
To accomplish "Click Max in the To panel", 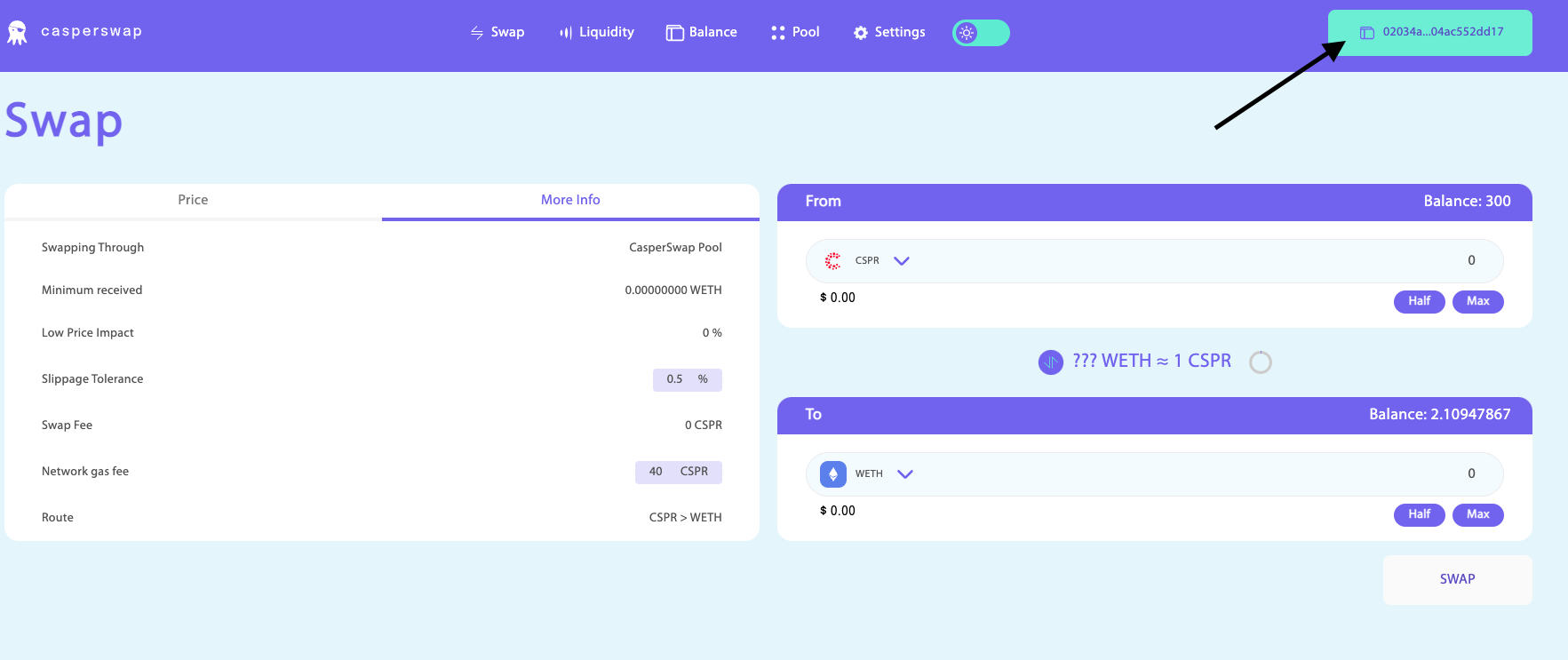I will point(1478,514).
